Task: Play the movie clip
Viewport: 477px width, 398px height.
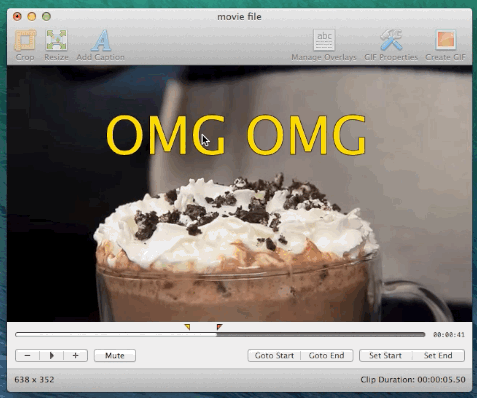Action: click(x=51, y=355)
